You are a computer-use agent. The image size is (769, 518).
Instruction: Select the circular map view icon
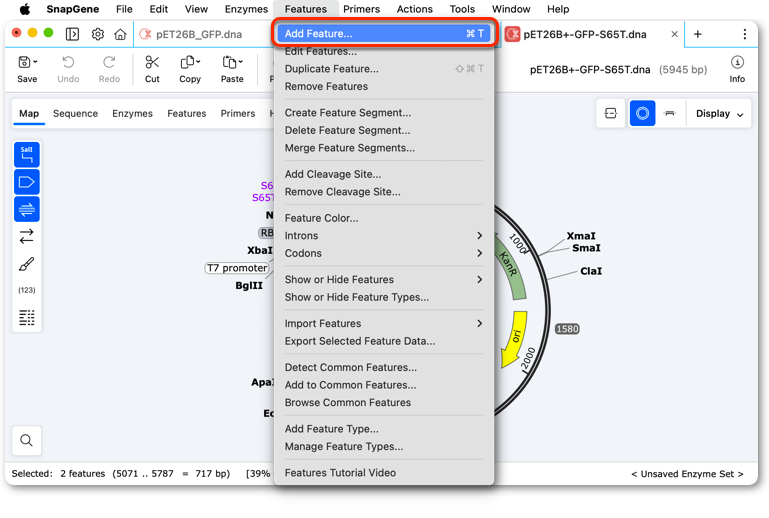(x=642, y=113)
